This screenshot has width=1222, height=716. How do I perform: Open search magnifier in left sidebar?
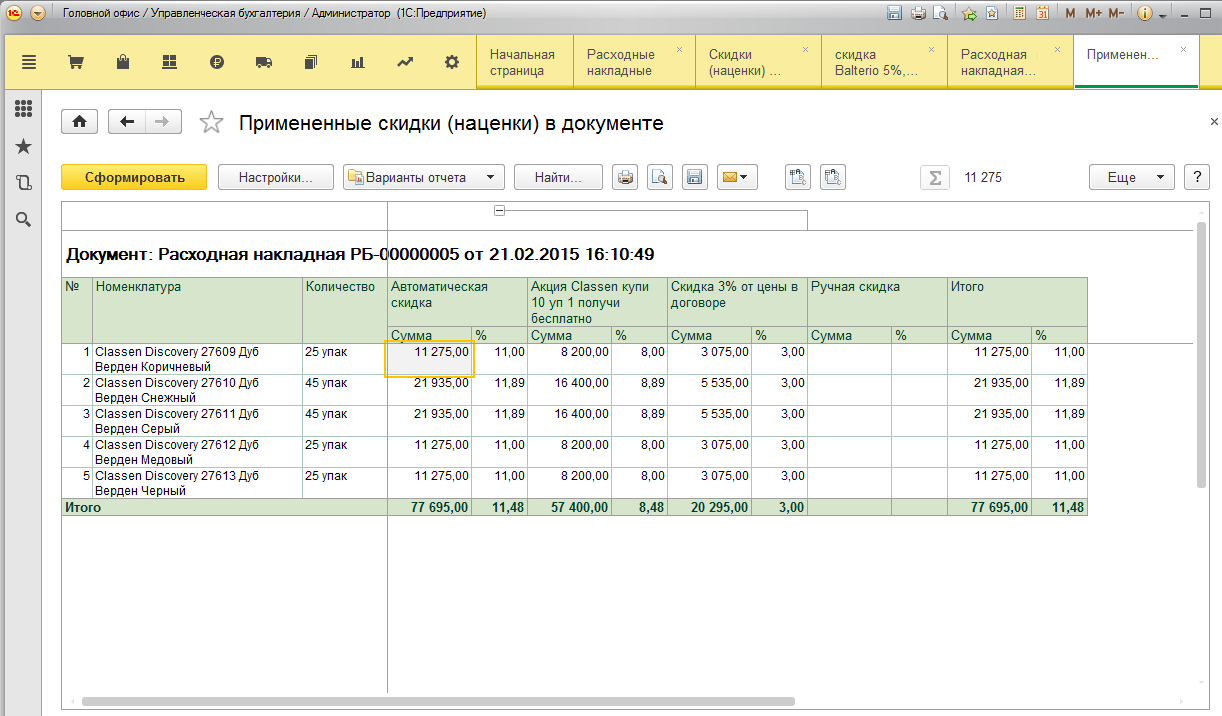23,220
